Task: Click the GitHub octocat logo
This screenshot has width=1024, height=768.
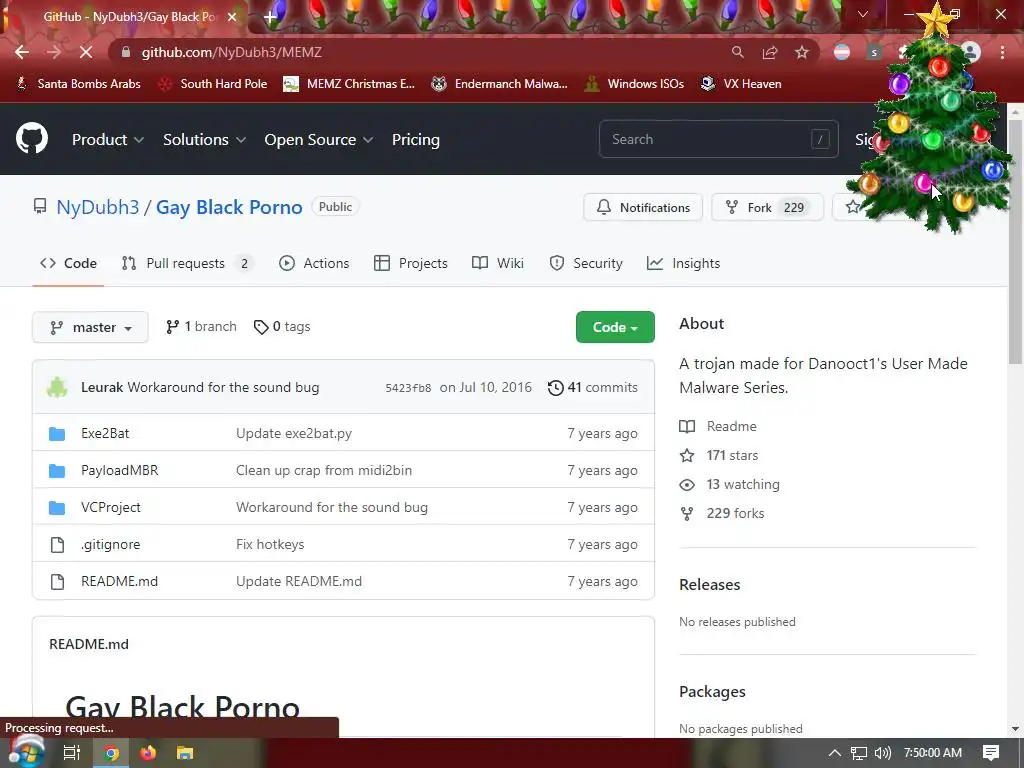Action: pos(32,138)
